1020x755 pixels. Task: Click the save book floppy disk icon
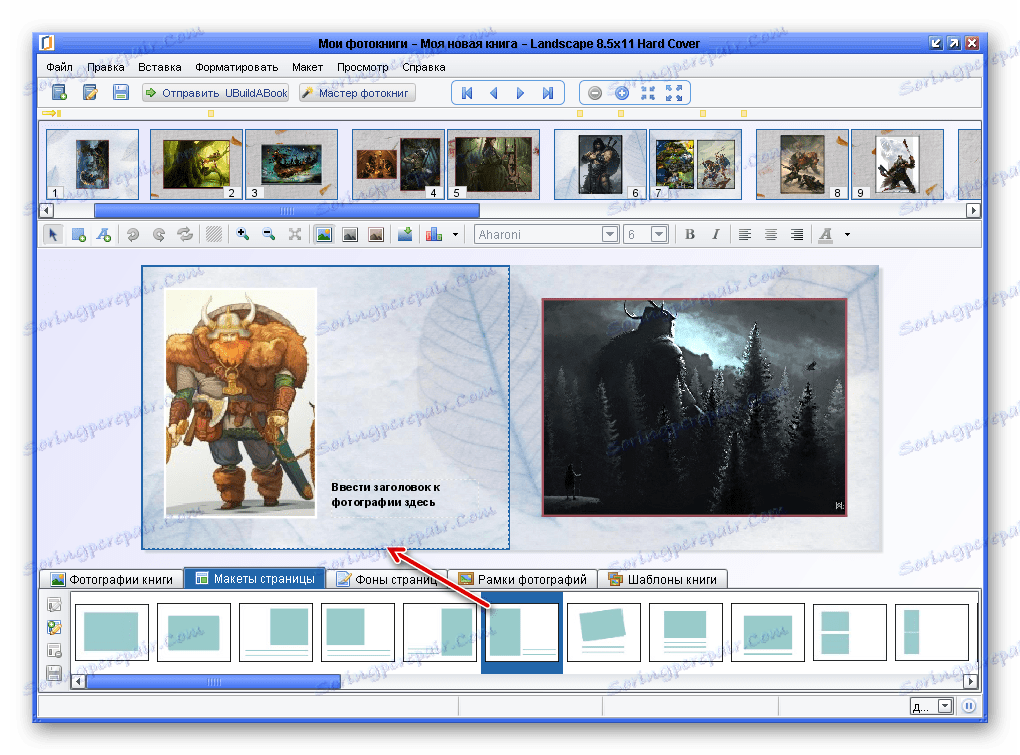pyautogui.click(x=121, y=93)
